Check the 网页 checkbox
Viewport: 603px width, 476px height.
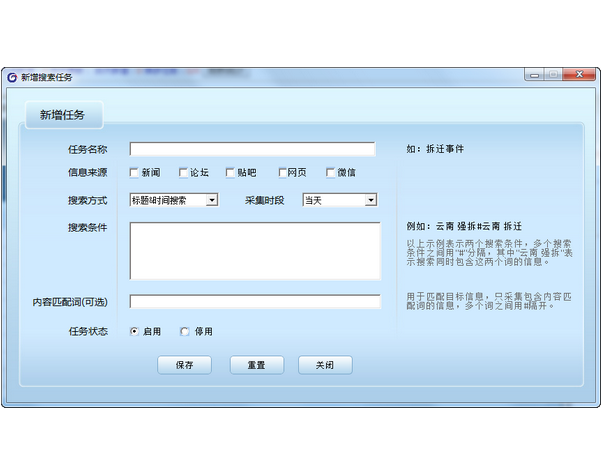click(x=282, y=173)
